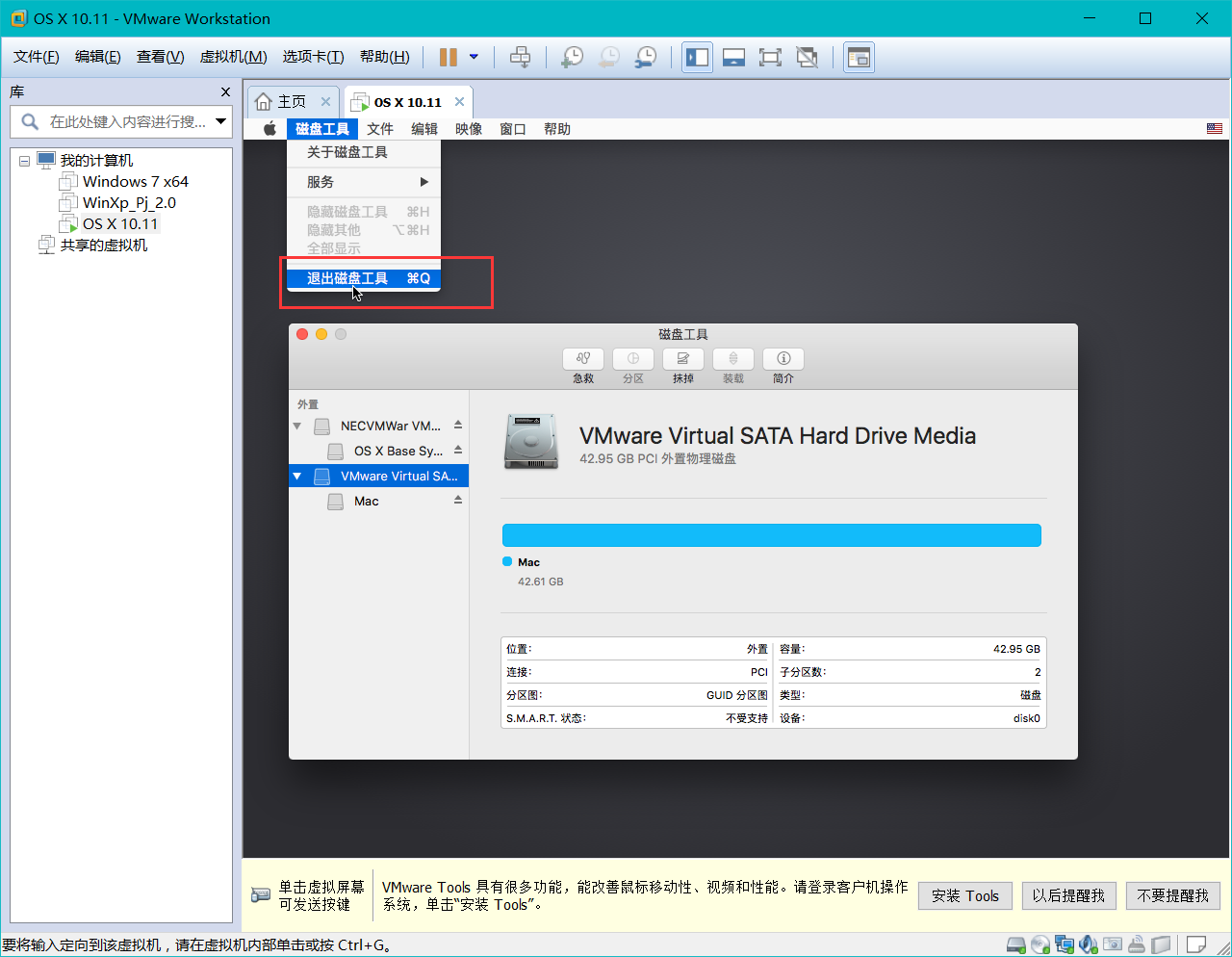1232x957 pixels.
Task: Open the 虚拟机(M) menu
Action: coord(233,57)
